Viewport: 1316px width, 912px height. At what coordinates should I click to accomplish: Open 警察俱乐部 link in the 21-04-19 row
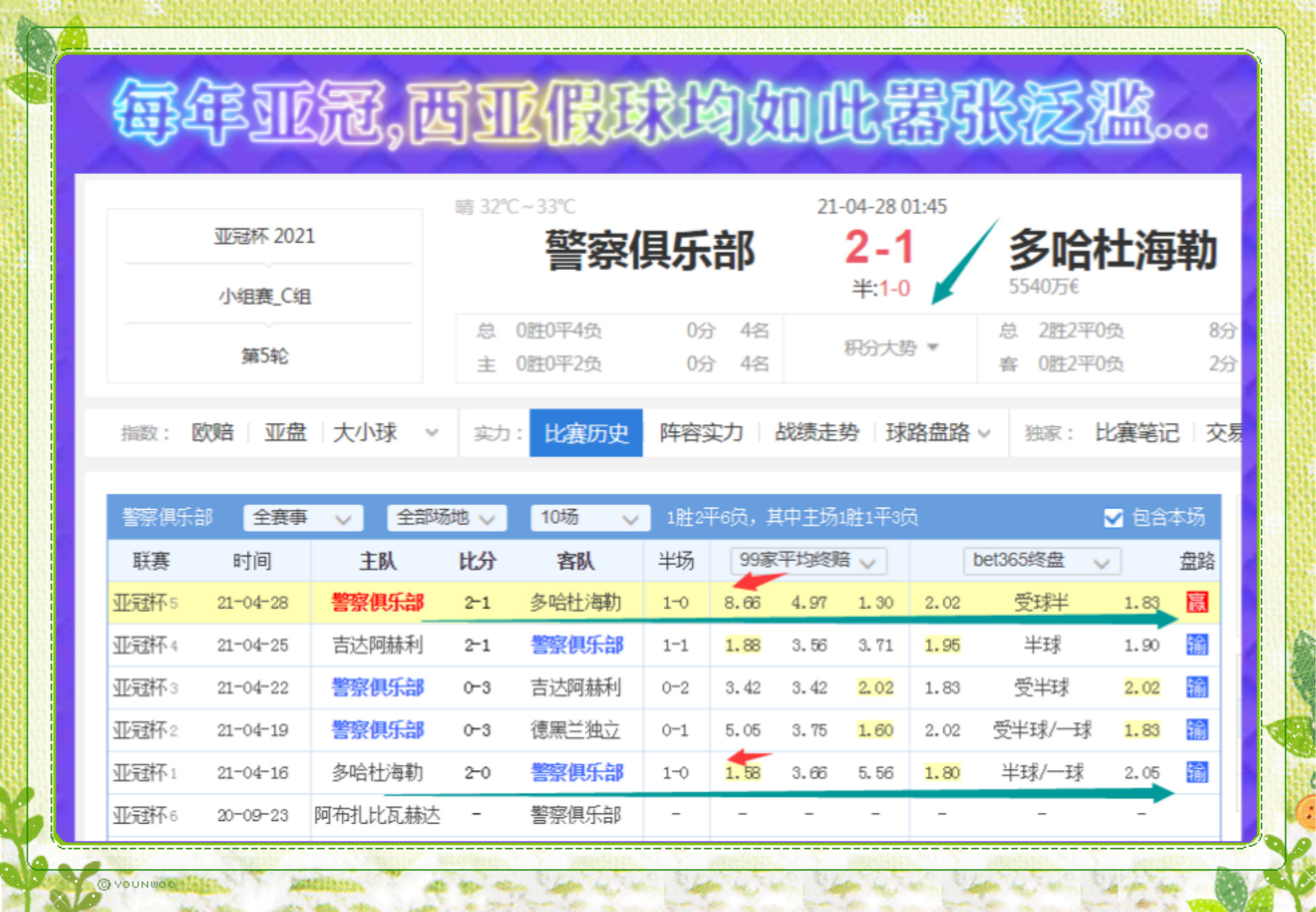[x=378, y=730]
